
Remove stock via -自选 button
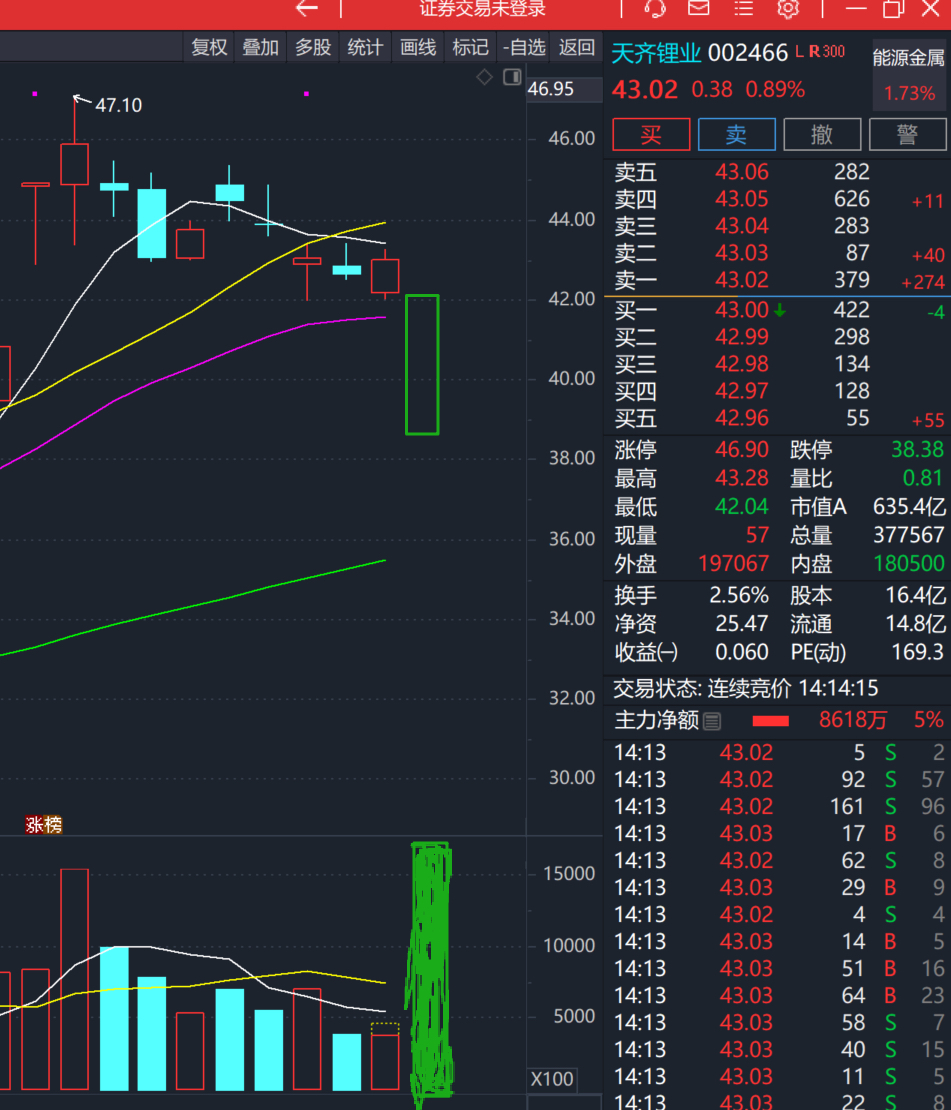click(524, 47)
